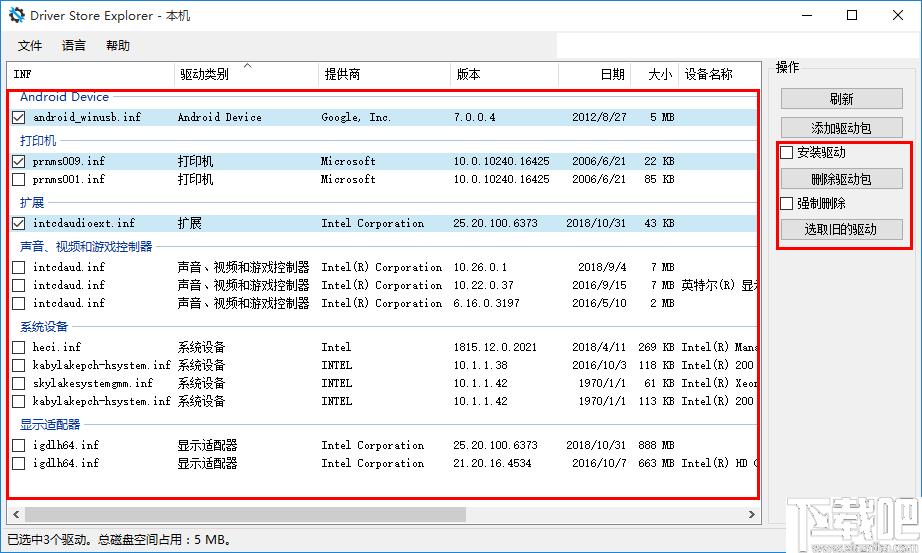Click the 添加驱动包 button
922x553 pixels.
[x=841, y=128]
